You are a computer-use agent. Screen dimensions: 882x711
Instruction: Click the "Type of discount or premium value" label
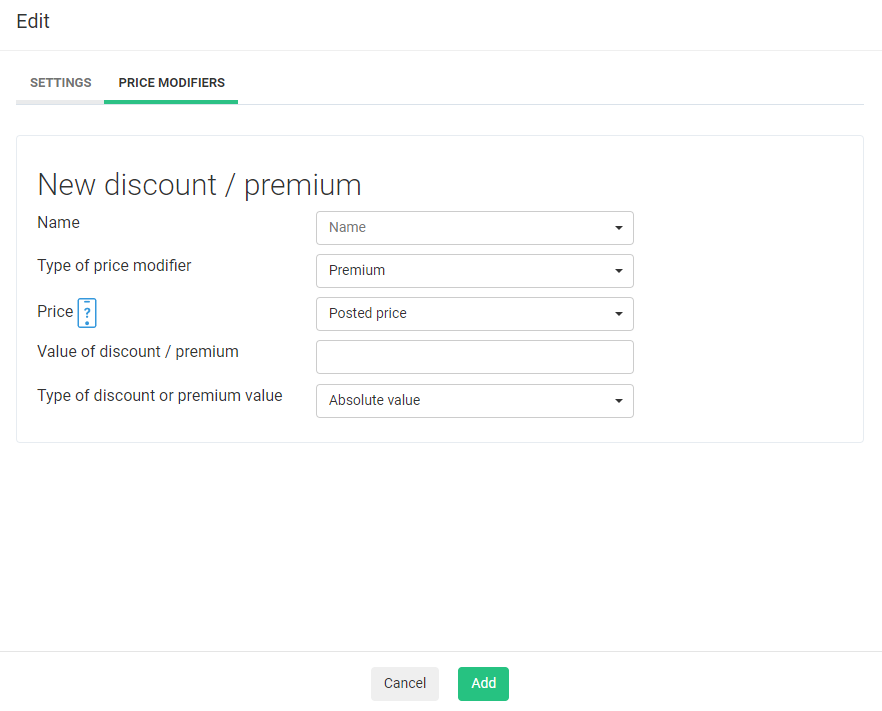tap(159, 395)
